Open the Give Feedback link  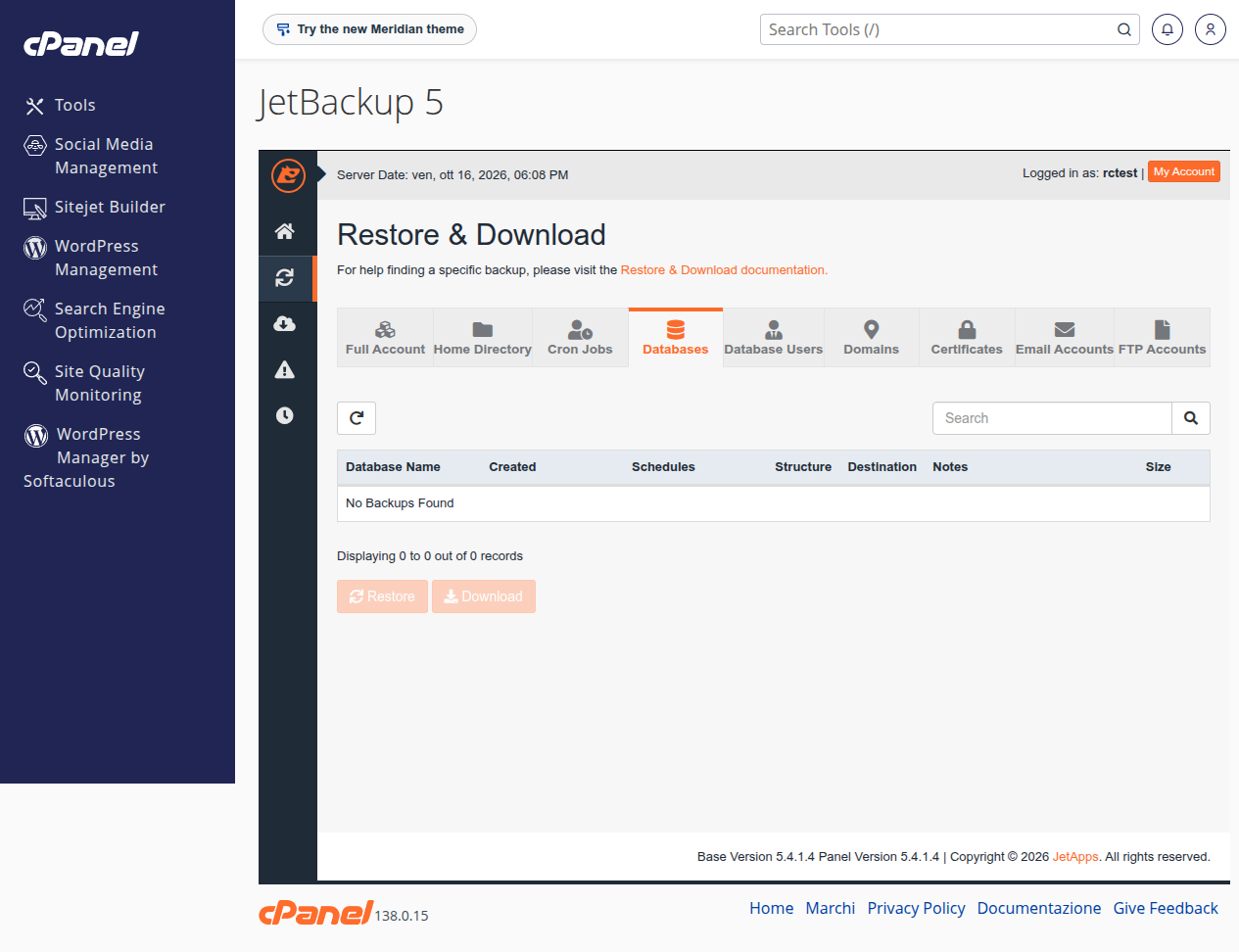[x=1166, y=909]
